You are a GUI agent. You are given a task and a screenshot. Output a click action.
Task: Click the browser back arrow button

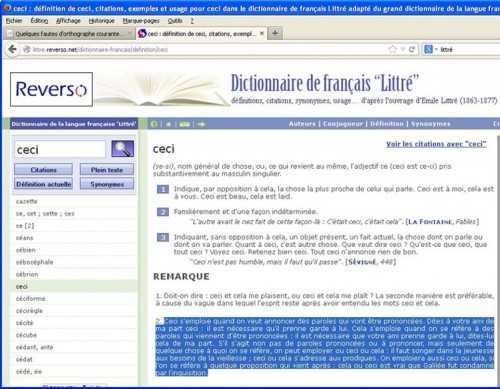[x=13, y=49]
